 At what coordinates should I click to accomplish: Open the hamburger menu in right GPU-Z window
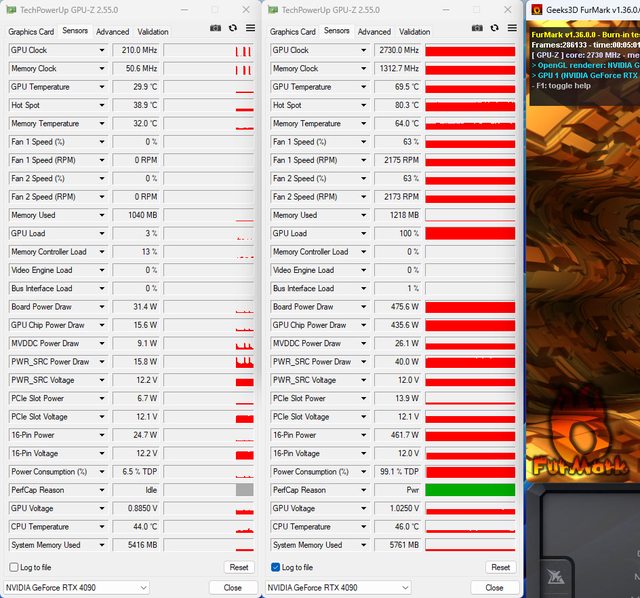pyautogui.click(x=511, y=29)
